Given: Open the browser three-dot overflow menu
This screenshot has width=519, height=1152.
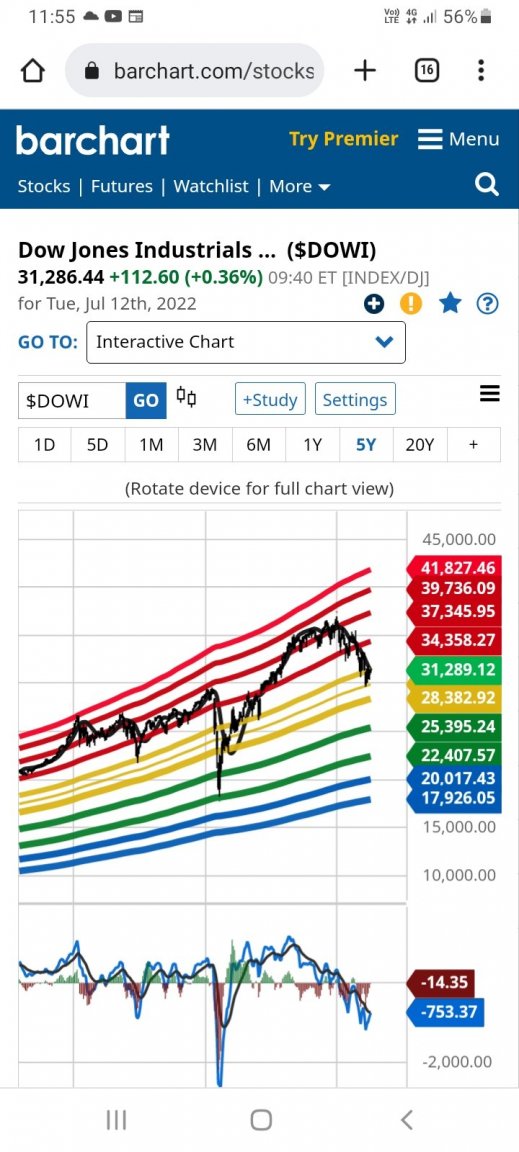Looking at the screenshot, I should pyautogui.click(x=481, y=71).
